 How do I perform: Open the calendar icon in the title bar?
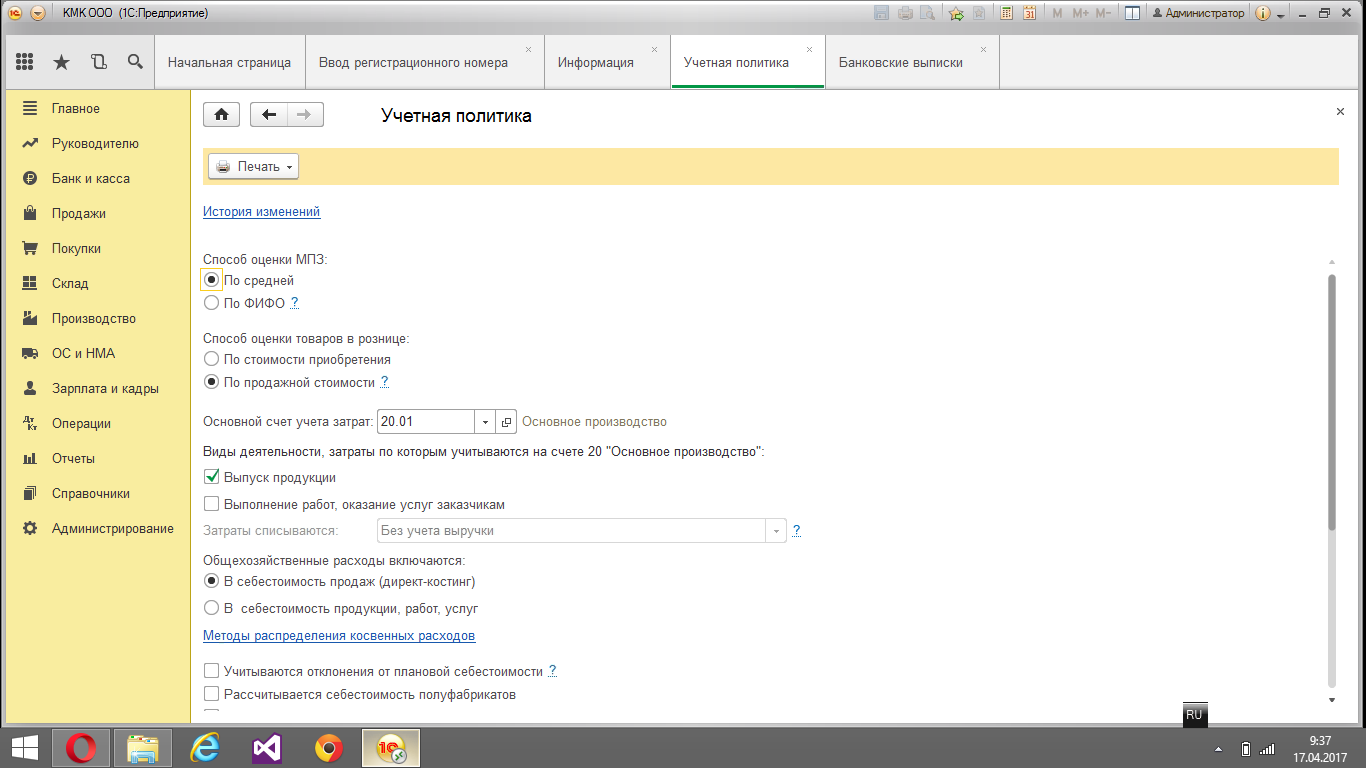1030,14
